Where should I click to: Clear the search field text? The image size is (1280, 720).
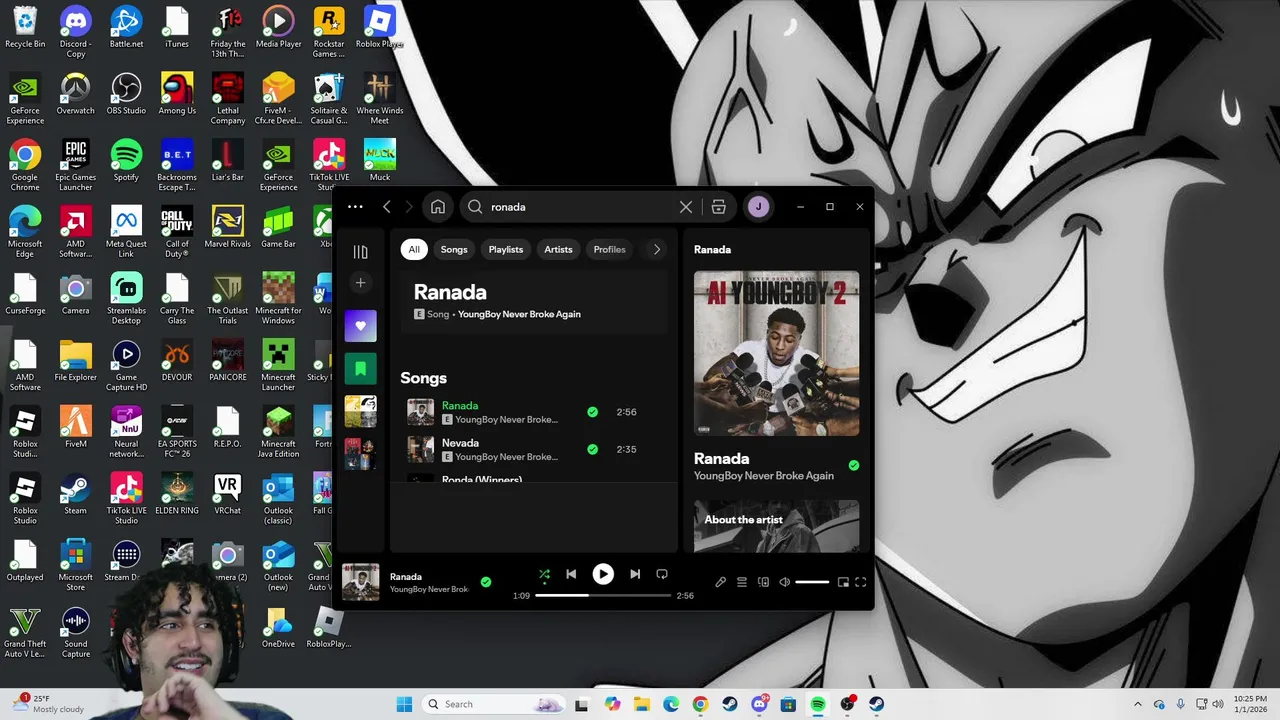[x=686, y=207]
